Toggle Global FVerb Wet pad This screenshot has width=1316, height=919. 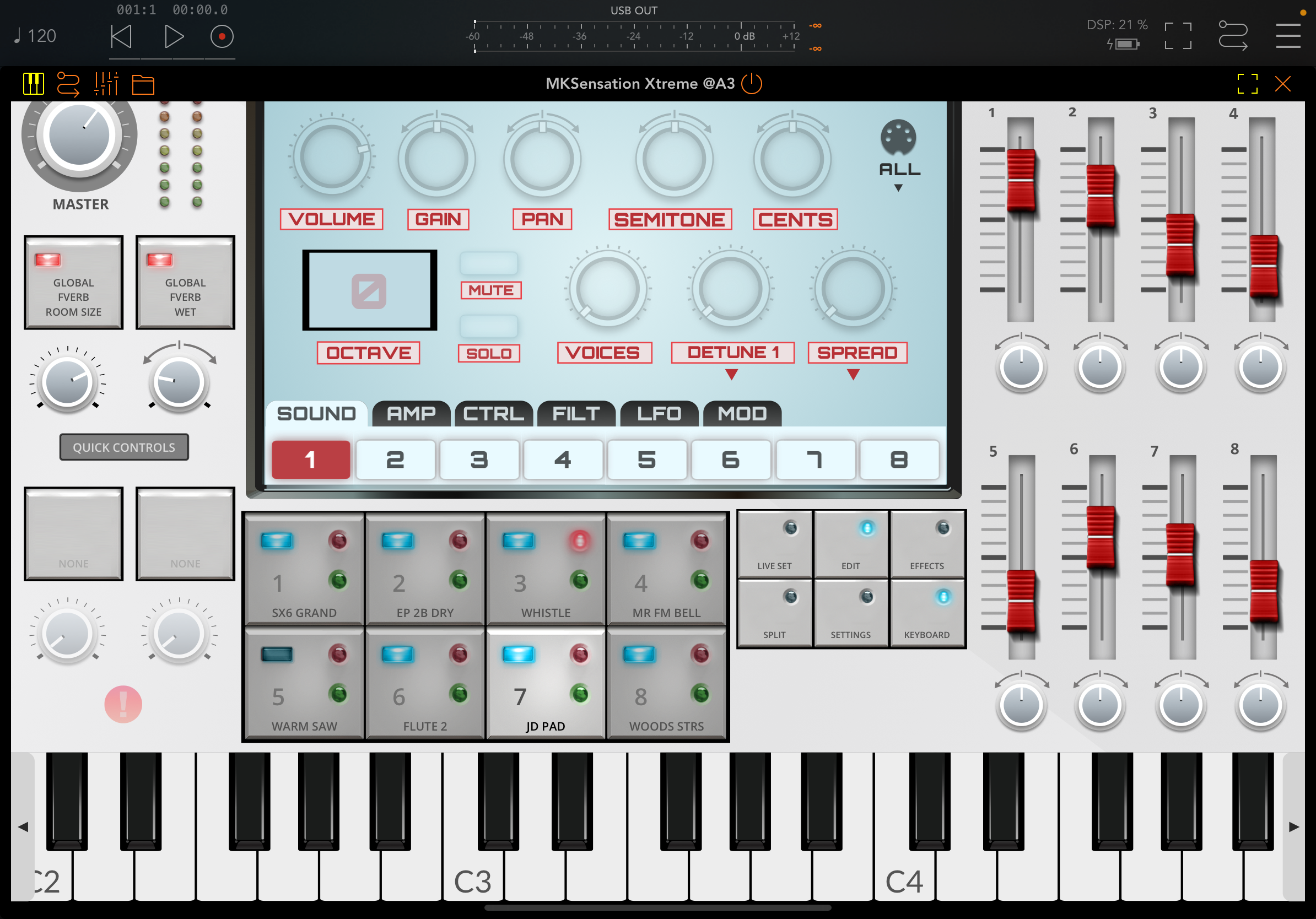(x=185, y=283)
